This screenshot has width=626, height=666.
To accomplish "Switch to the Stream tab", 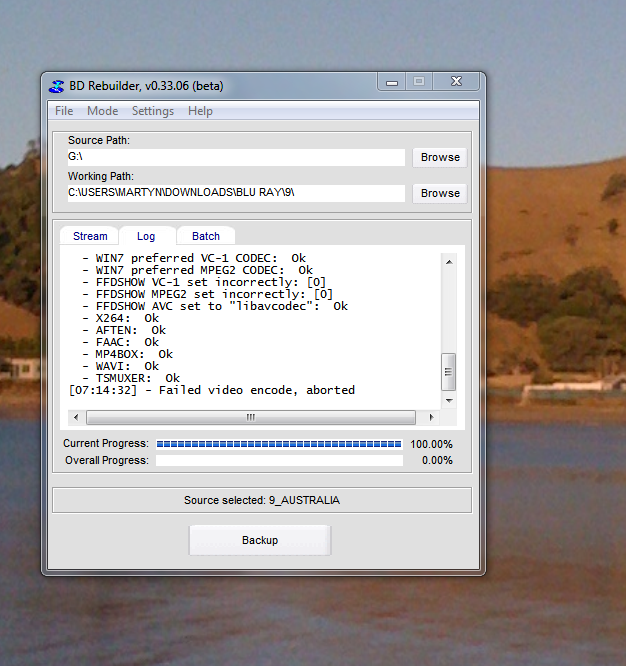I will [x=90, y=236].
